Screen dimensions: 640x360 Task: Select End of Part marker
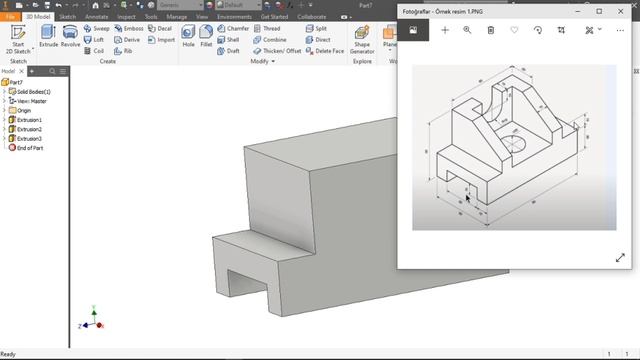(x=26, y=148)
